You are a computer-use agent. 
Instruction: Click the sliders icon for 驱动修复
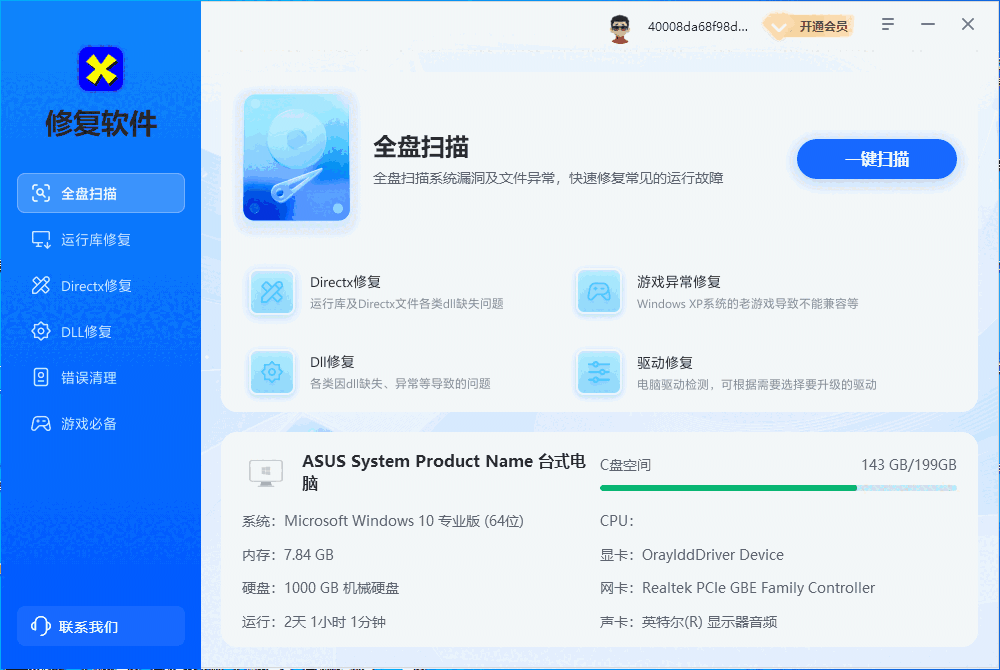click(x=598, y=373)
